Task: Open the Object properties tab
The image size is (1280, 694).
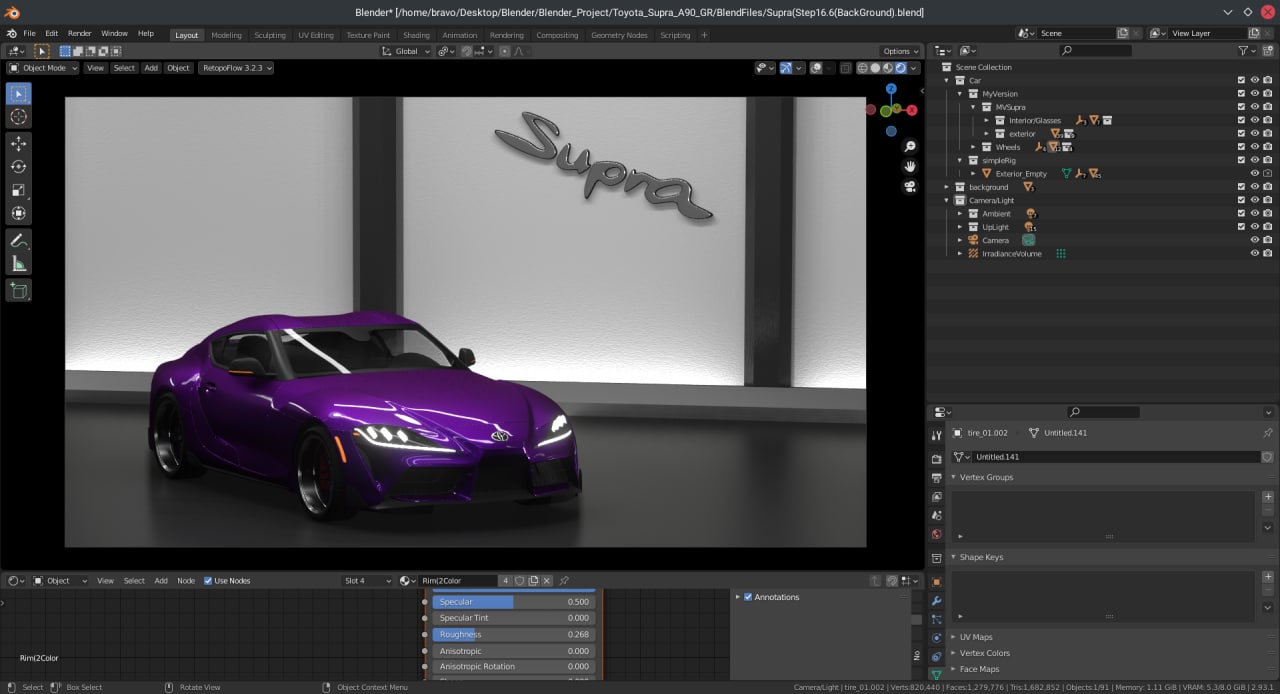Action: 936,582
